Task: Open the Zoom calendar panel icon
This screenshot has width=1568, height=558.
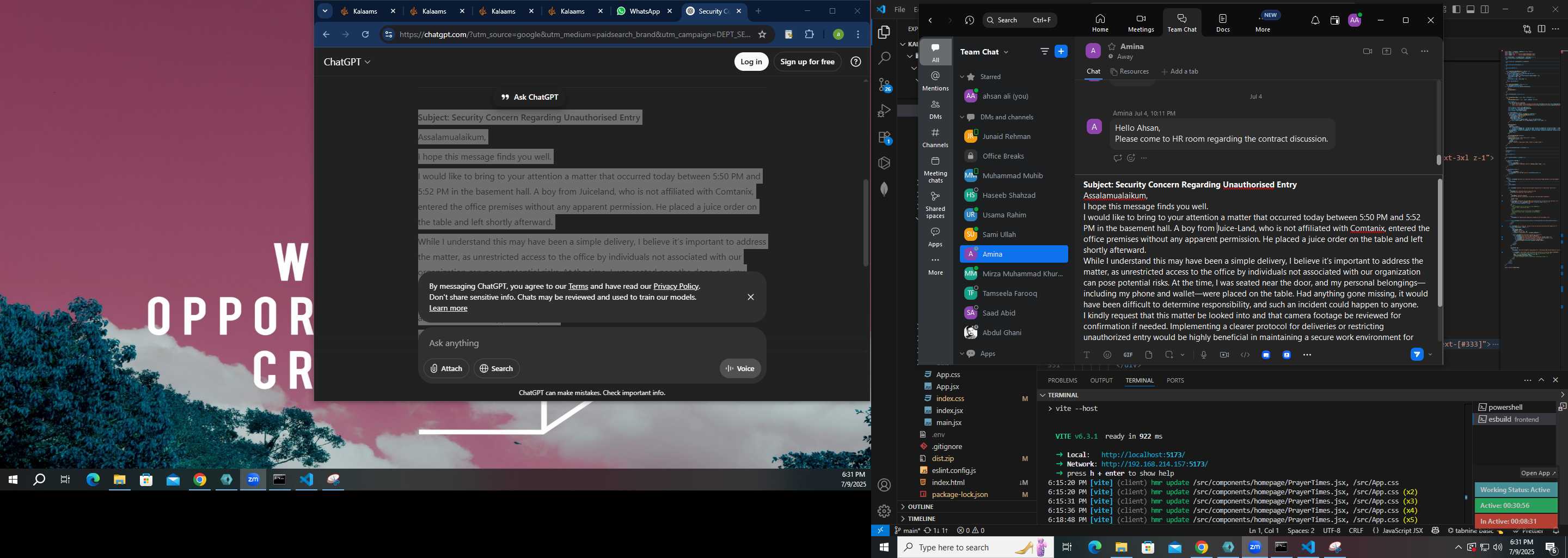Action: [x=1335, y=21]
